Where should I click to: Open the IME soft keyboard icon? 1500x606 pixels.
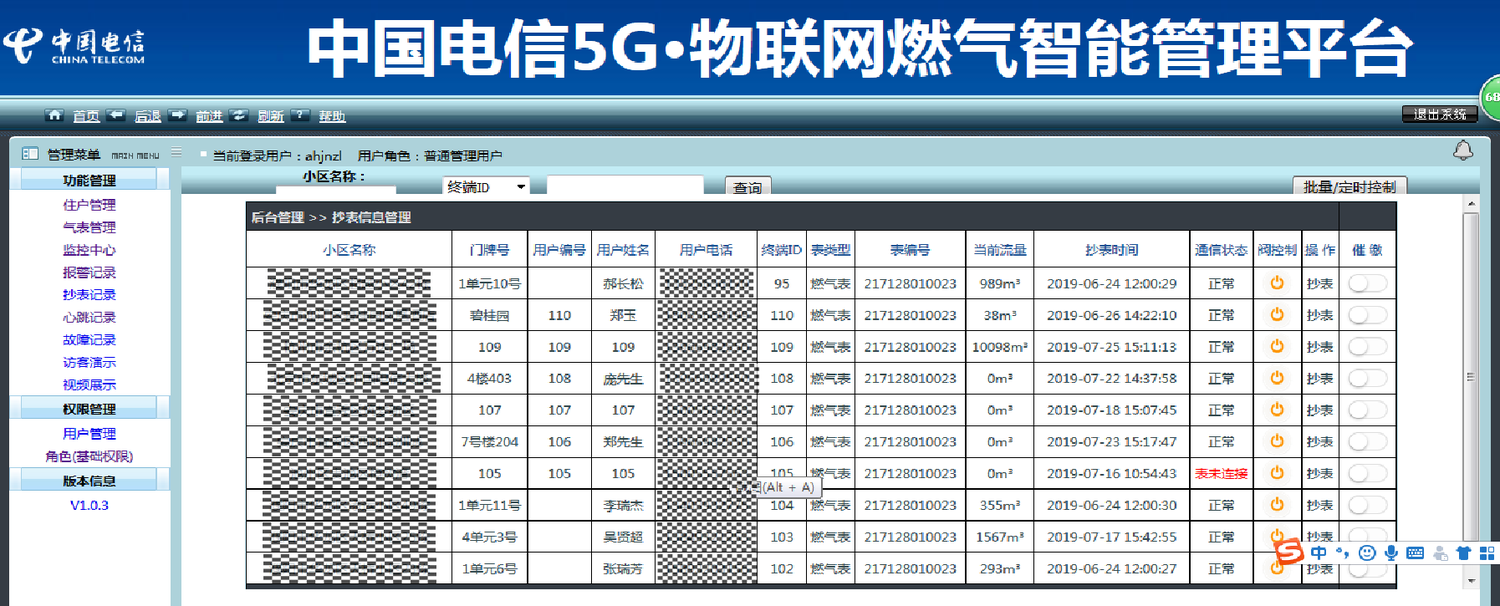coord(1415,553)
